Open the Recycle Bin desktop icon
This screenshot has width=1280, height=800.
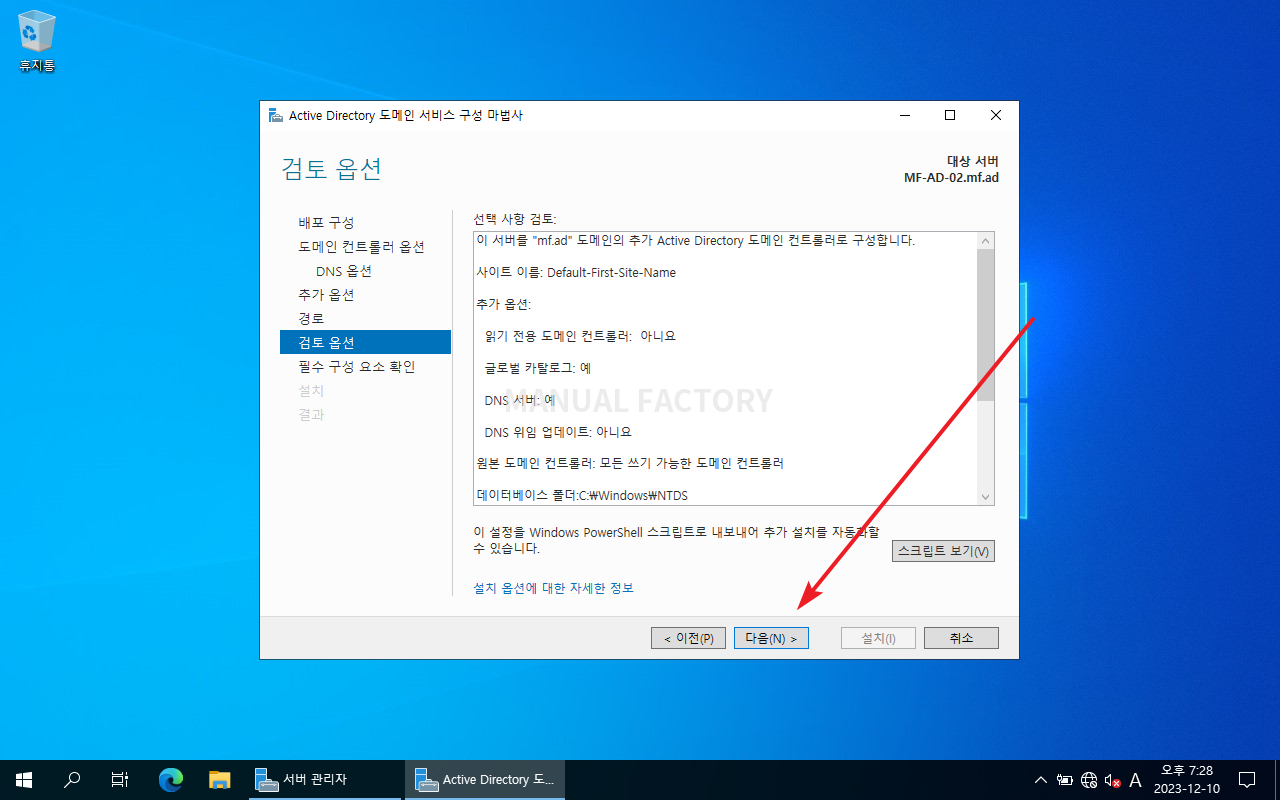tap(36, 42)
